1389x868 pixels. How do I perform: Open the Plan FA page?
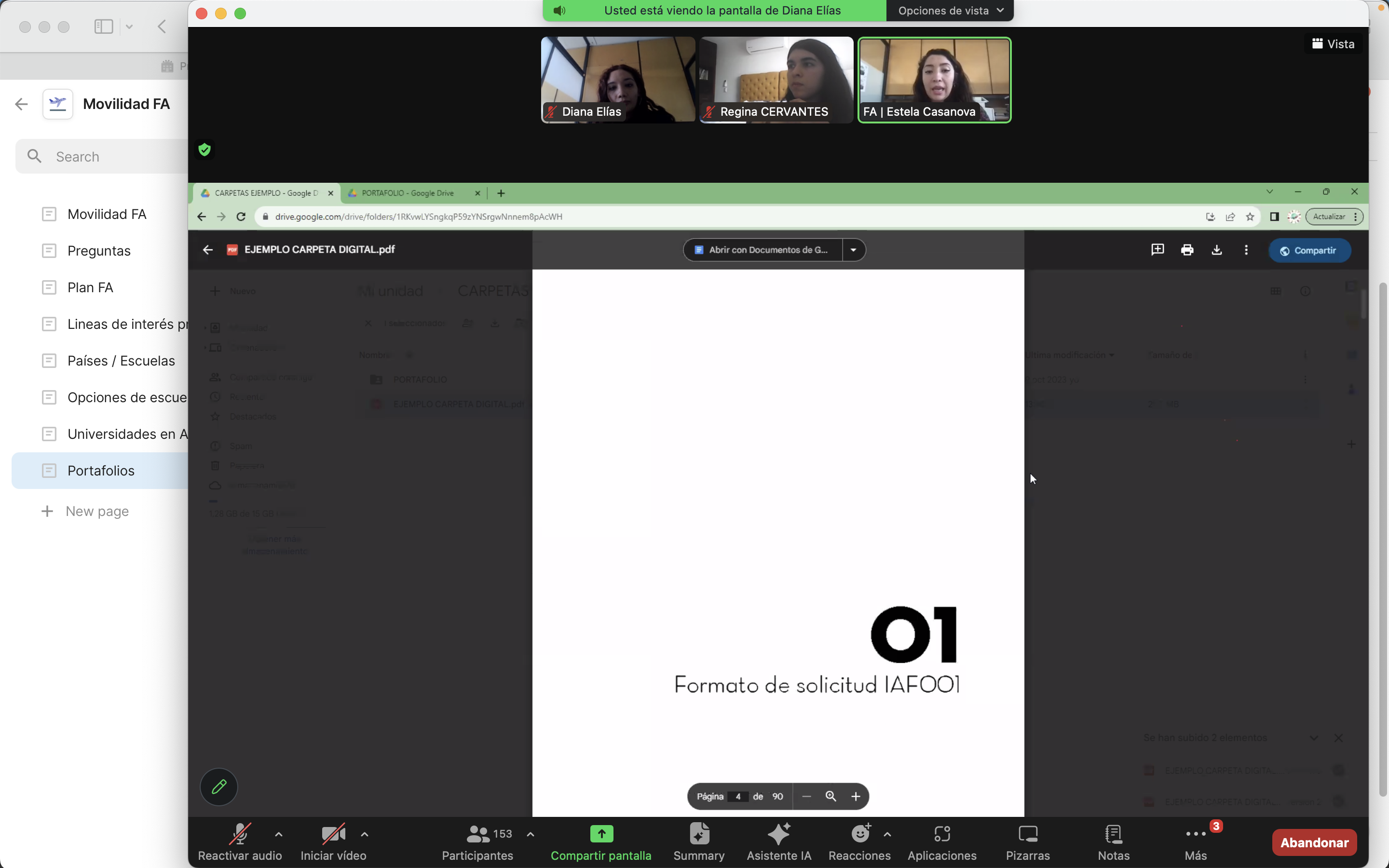[90, 287]
